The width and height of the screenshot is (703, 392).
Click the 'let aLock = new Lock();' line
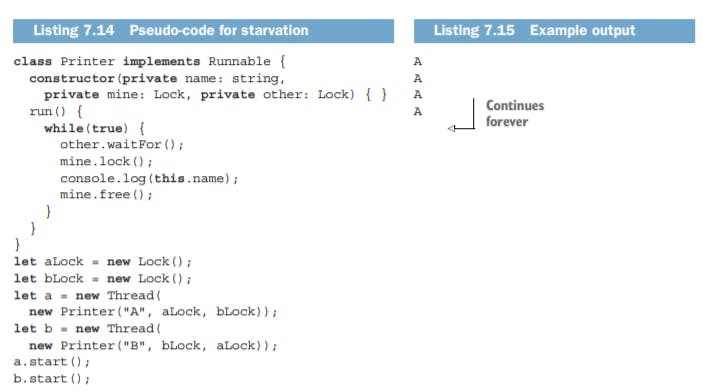click(102, 261)
